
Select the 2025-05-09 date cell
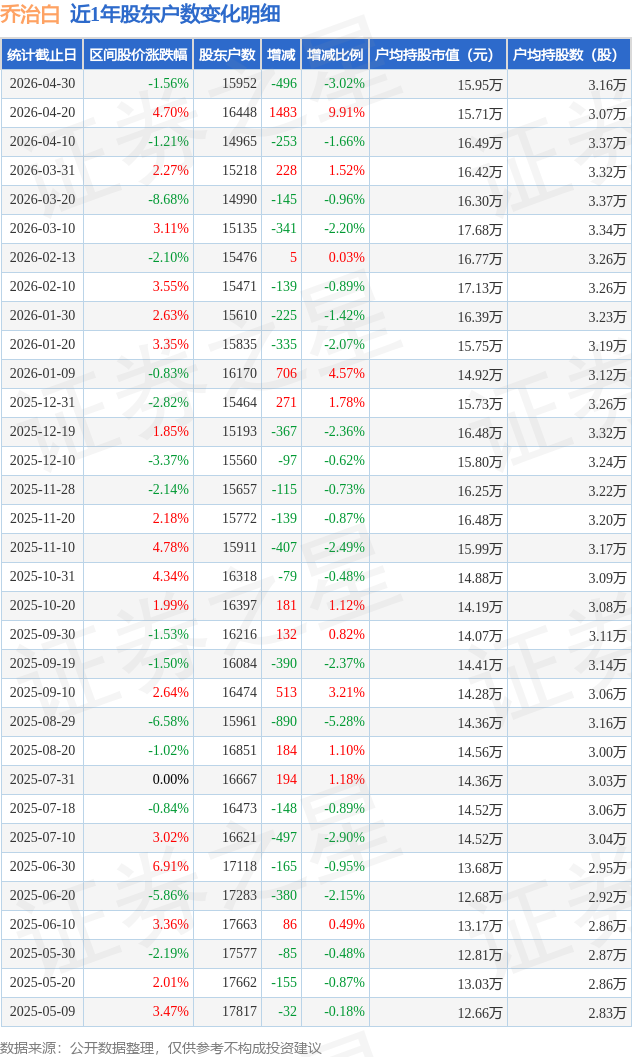coord(42,1011)
